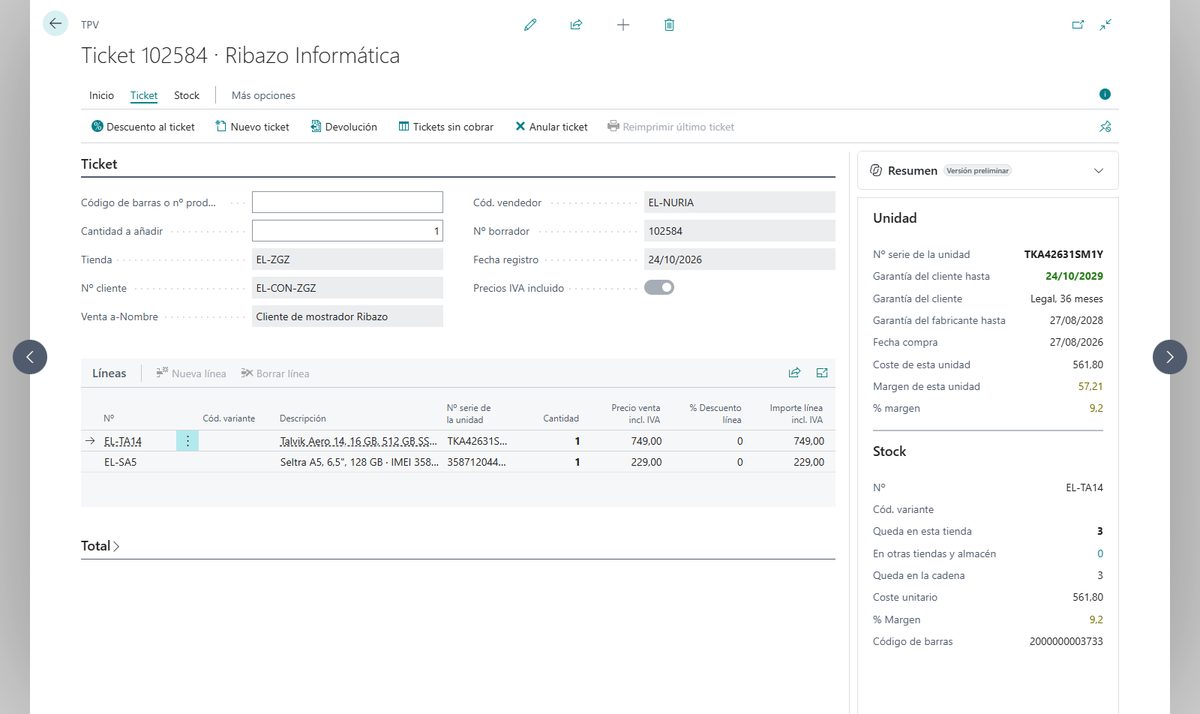This screenshot has width=1200, height=714.
Task: Focus the Código de barras input field
Action: (347, 203)
